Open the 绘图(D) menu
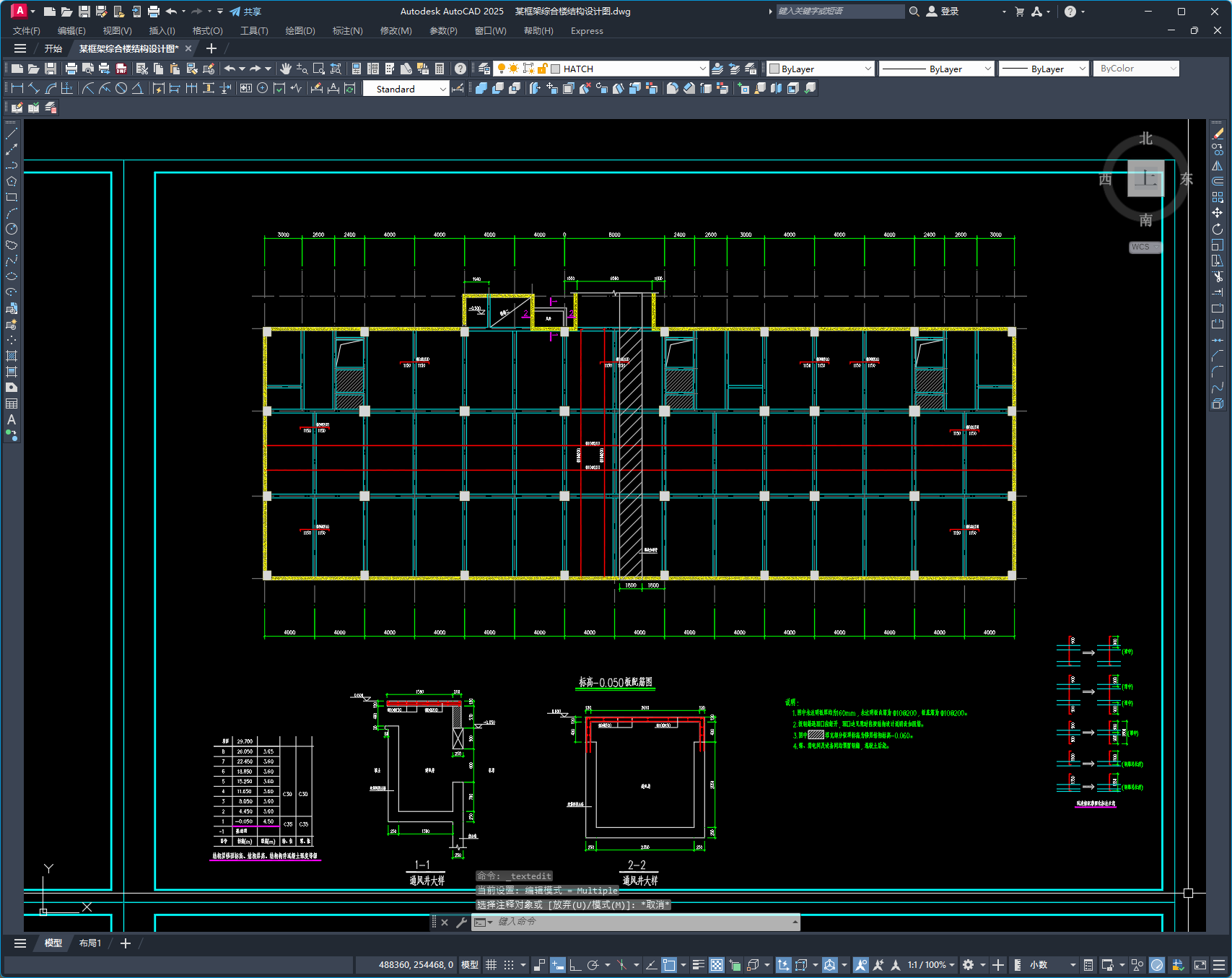 (x=300, y=31)
